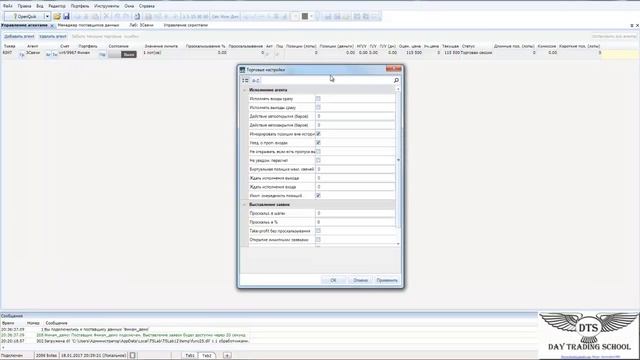Viewport: 640px width, 360px height.
Task: Edit Проскальз. в шагах value field
Action: coord(355,213)
